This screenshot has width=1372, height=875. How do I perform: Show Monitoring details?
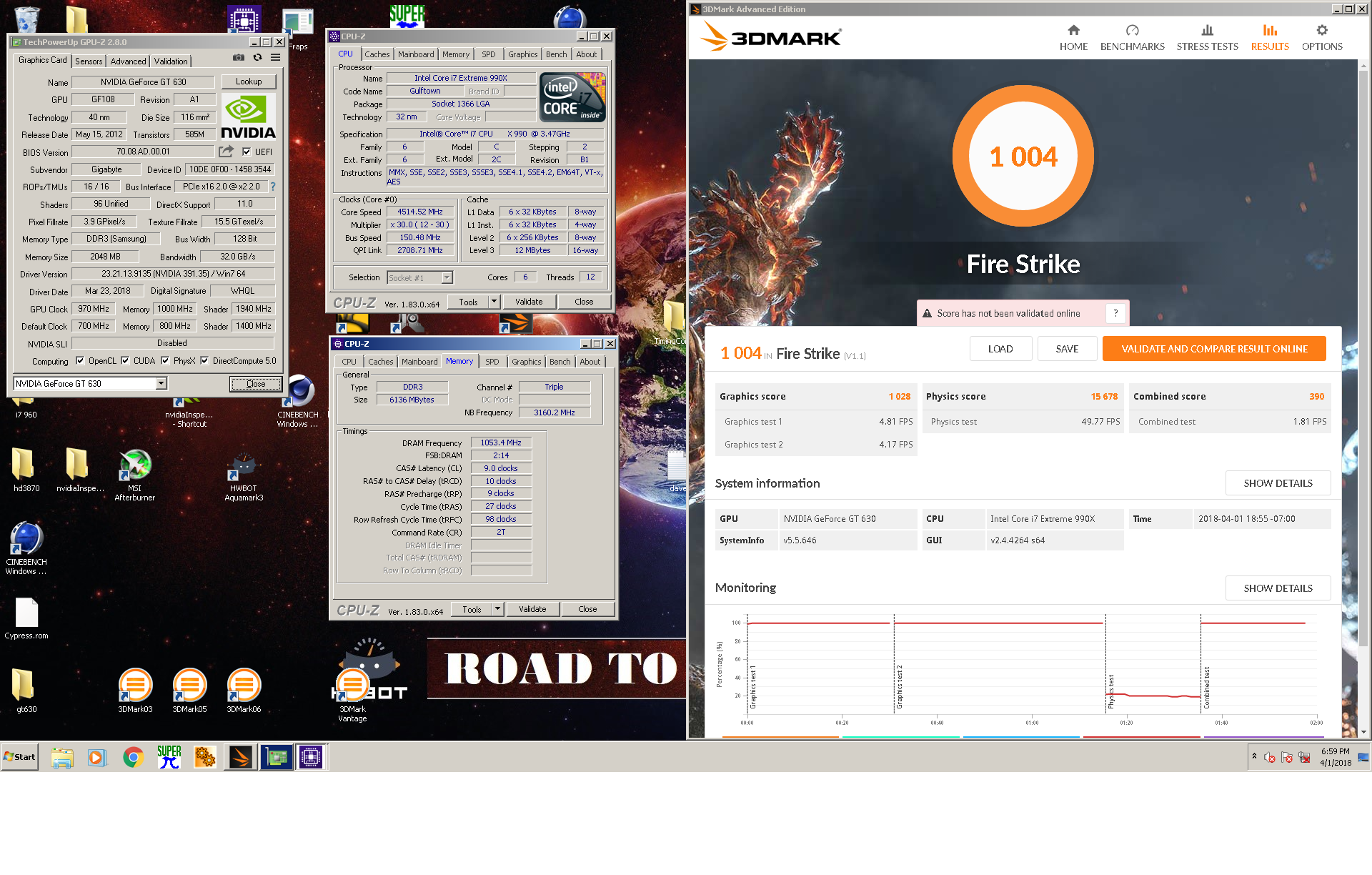tap(1278, 588)
